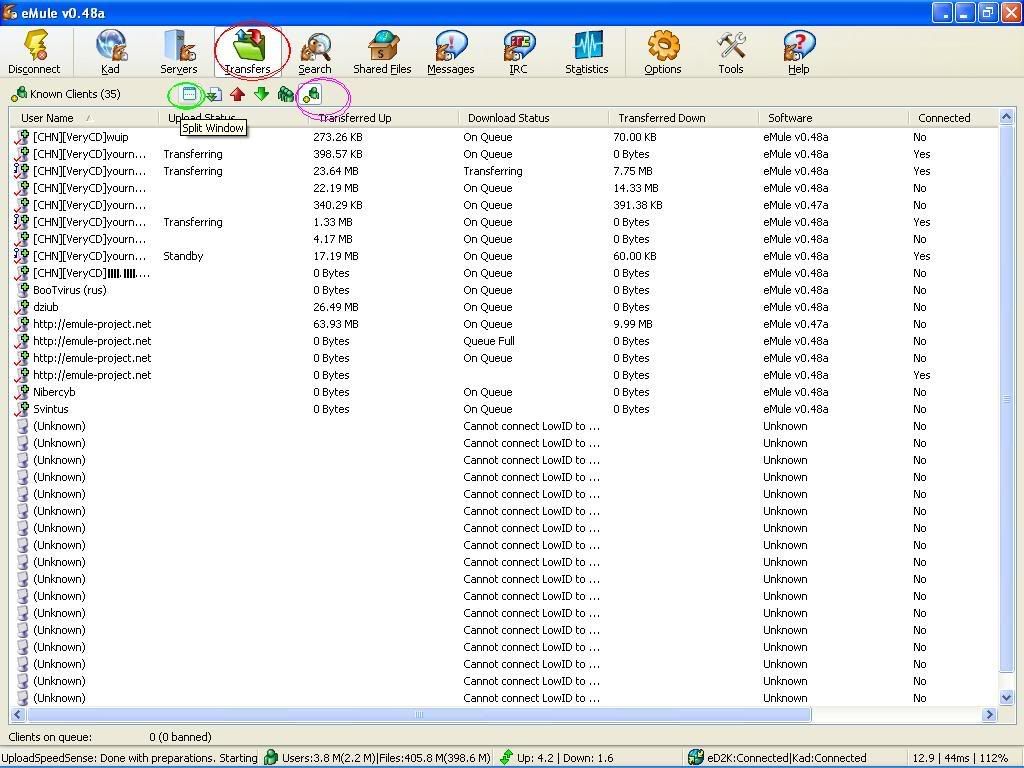Click the Help toolbar icon

coord(798,52)
